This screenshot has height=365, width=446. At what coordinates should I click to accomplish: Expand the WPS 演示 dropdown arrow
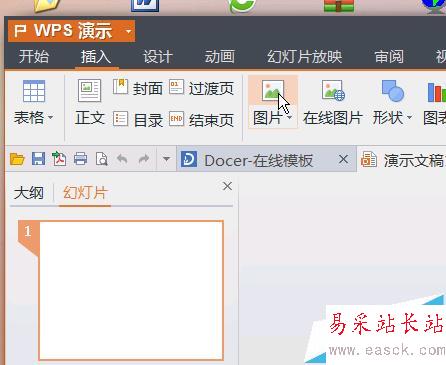(128, 31)
